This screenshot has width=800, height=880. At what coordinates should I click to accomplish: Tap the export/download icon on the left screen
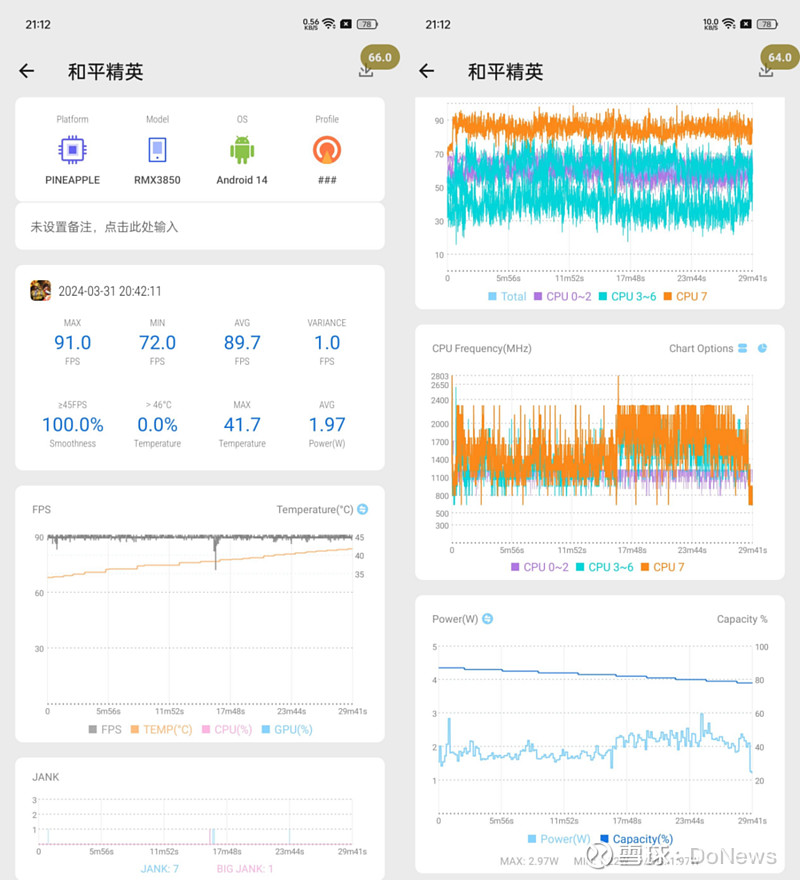[x=365, y=72]
